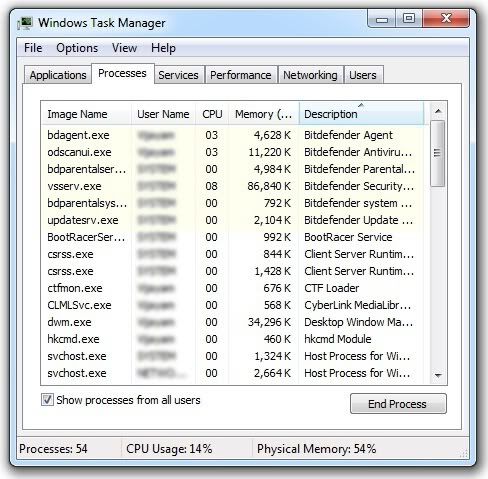Sort by Memory column header
Image resolution: width=488 pixels, height=479 pixels.
(x=264, y=114)
